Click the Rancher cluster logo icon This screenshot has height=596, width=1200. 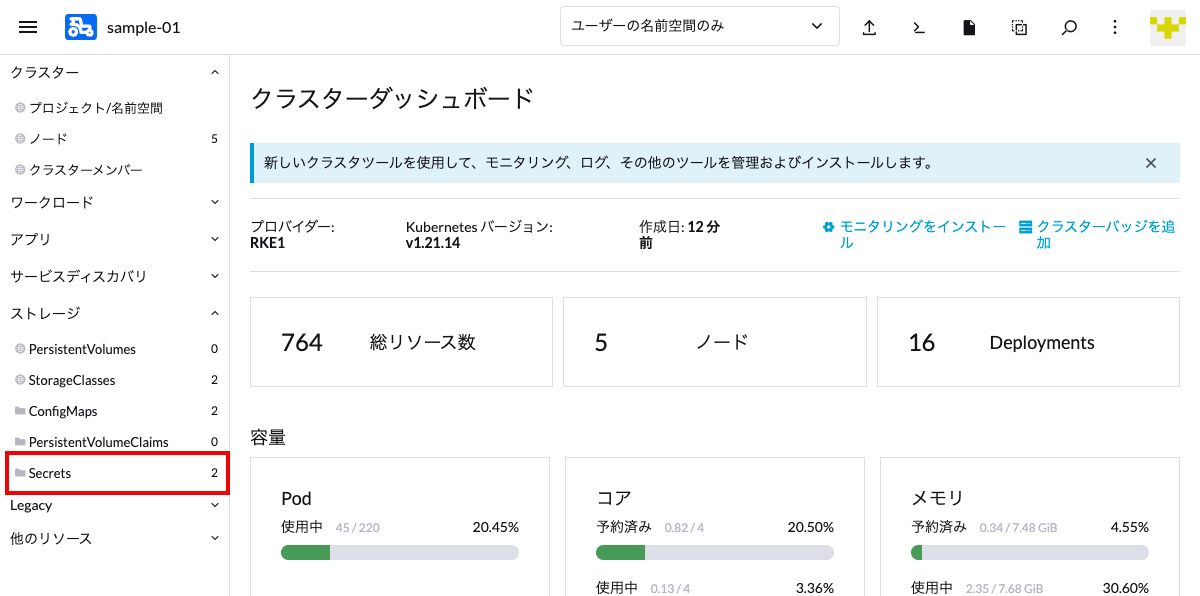(x=81, y=27)
